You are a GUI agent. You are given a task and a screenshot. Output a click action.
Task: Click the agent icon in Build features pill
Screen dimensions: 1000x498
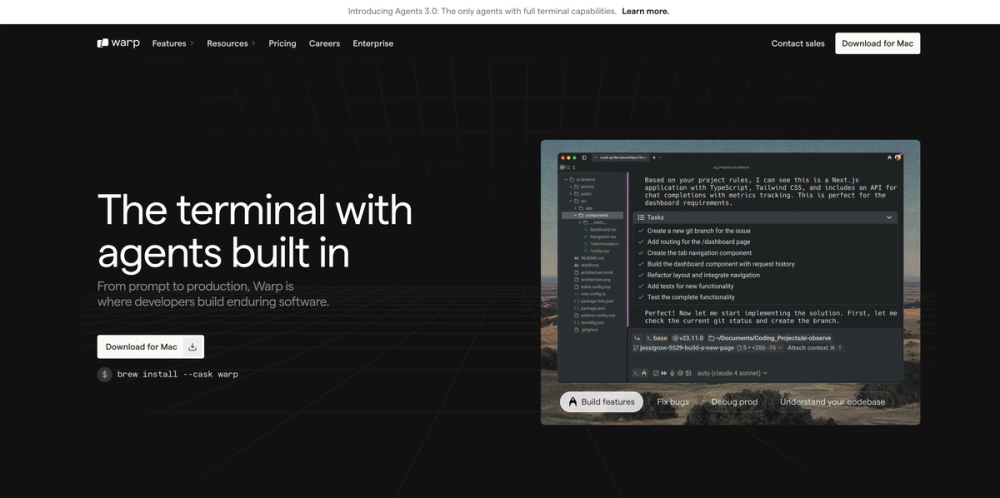click(x=573, y=402)
